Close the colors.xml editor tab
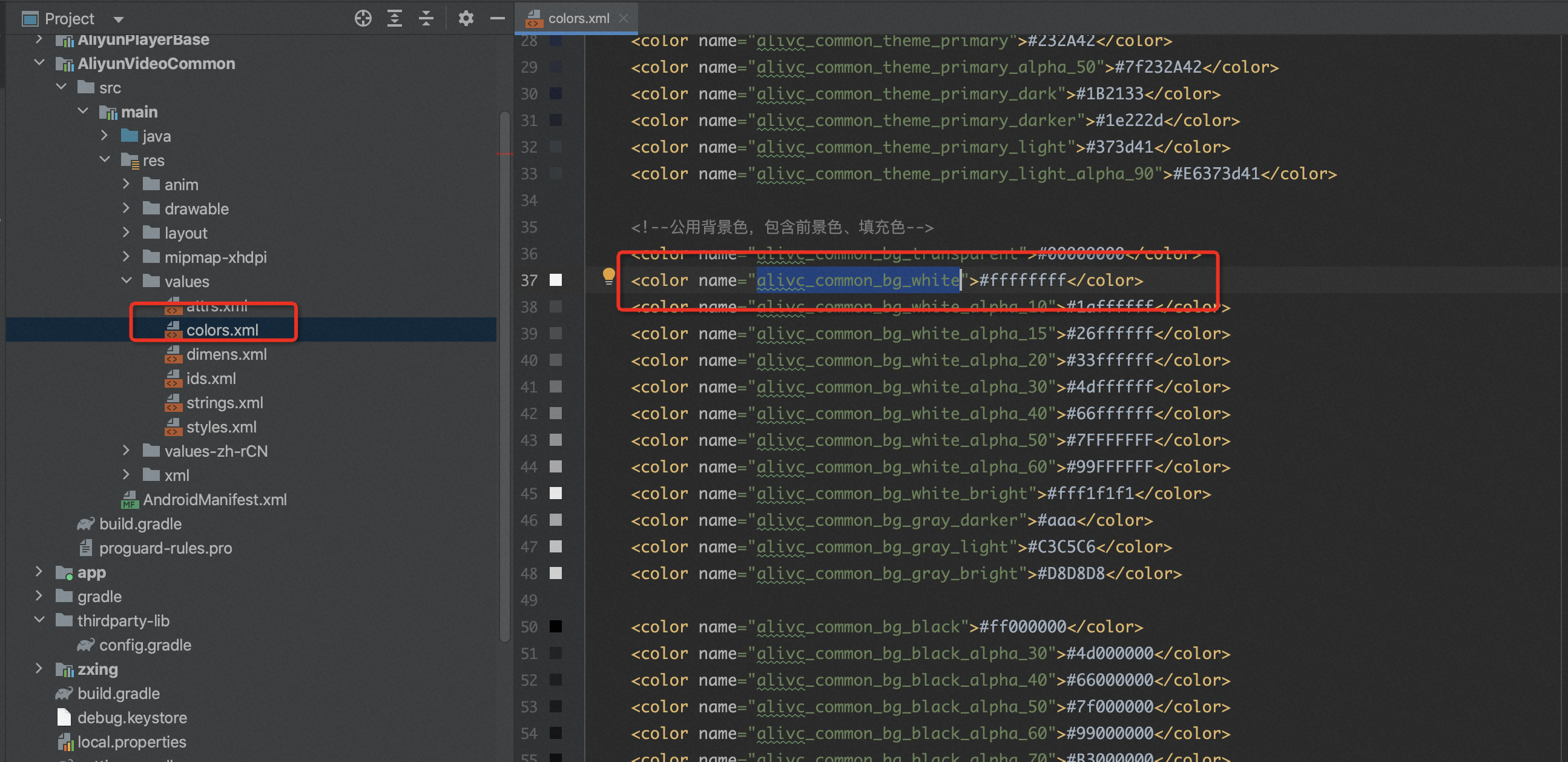The height and width of the screenshot is (762, 1568). (x=624, y=18)
